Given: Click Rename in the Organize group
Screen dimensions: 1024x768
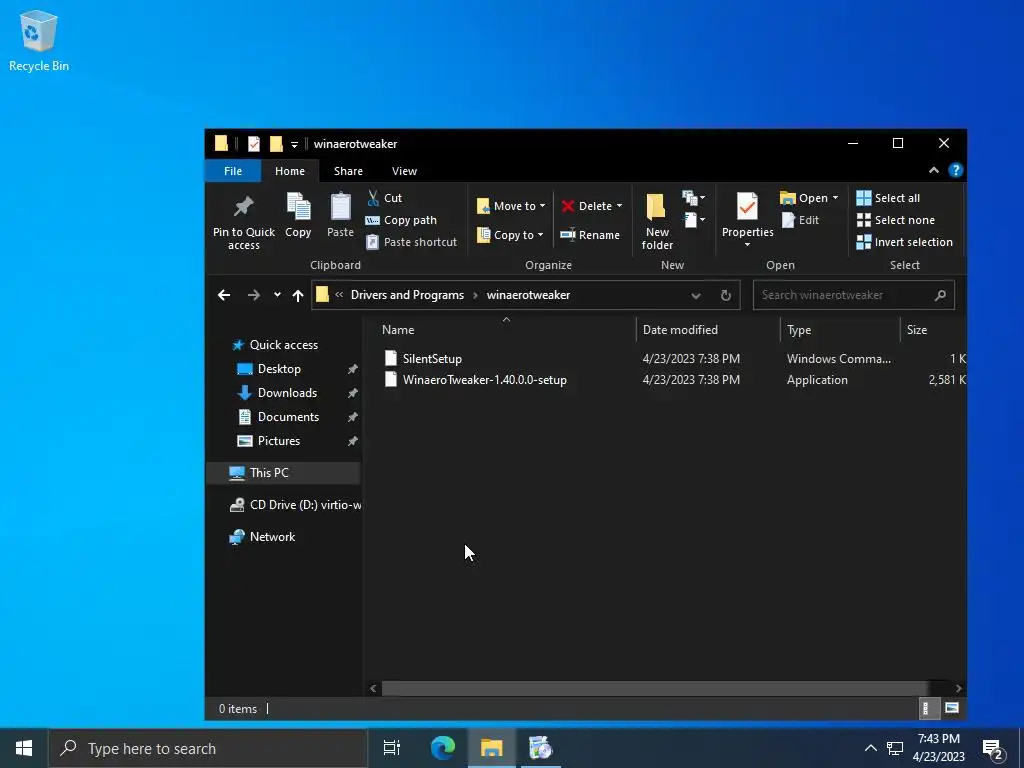Looking at the screenshot, I should tap(590, 235).
